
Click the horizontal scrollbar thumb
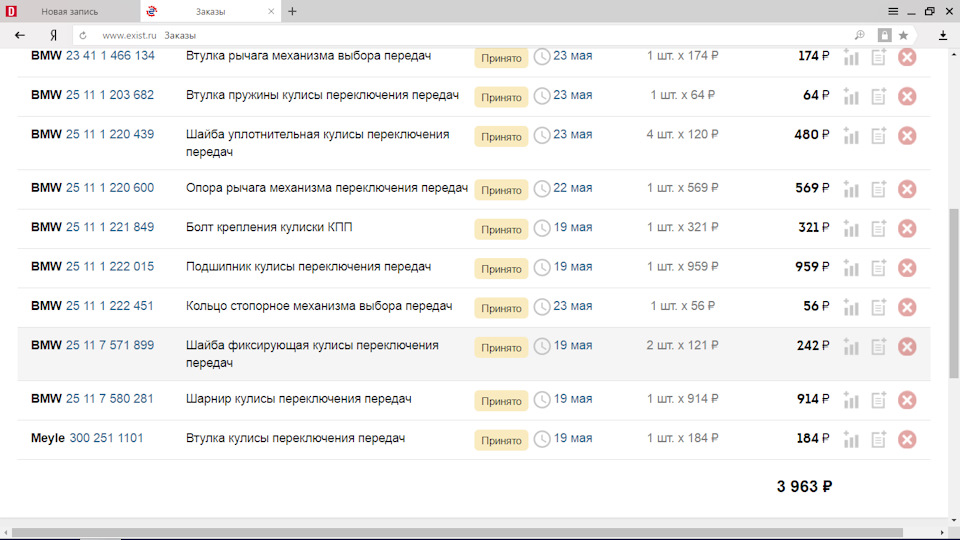(x=457, y=533)
